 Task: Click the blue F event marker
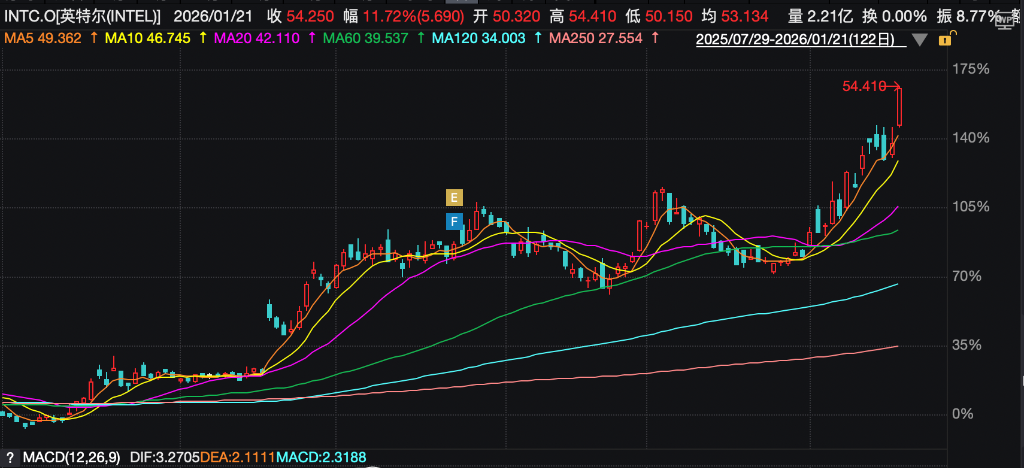click(x=454, y=221)
